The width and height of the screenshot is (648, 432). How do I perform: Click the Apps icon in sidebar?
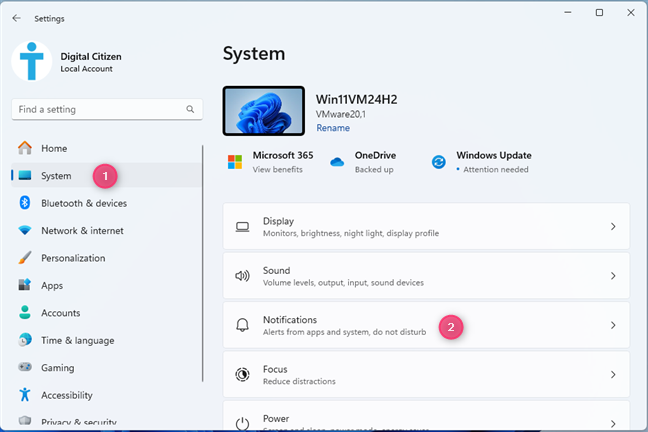click(25, 285)
